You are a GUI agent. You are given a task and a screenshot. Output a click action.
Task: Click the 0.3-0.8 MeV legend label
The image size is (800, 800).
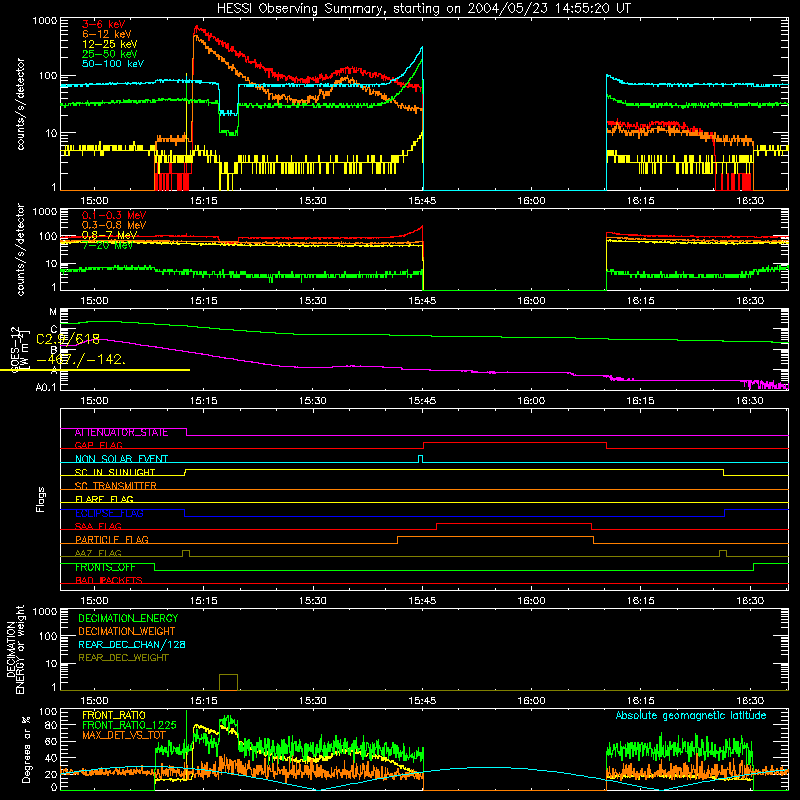click(114, 226)
